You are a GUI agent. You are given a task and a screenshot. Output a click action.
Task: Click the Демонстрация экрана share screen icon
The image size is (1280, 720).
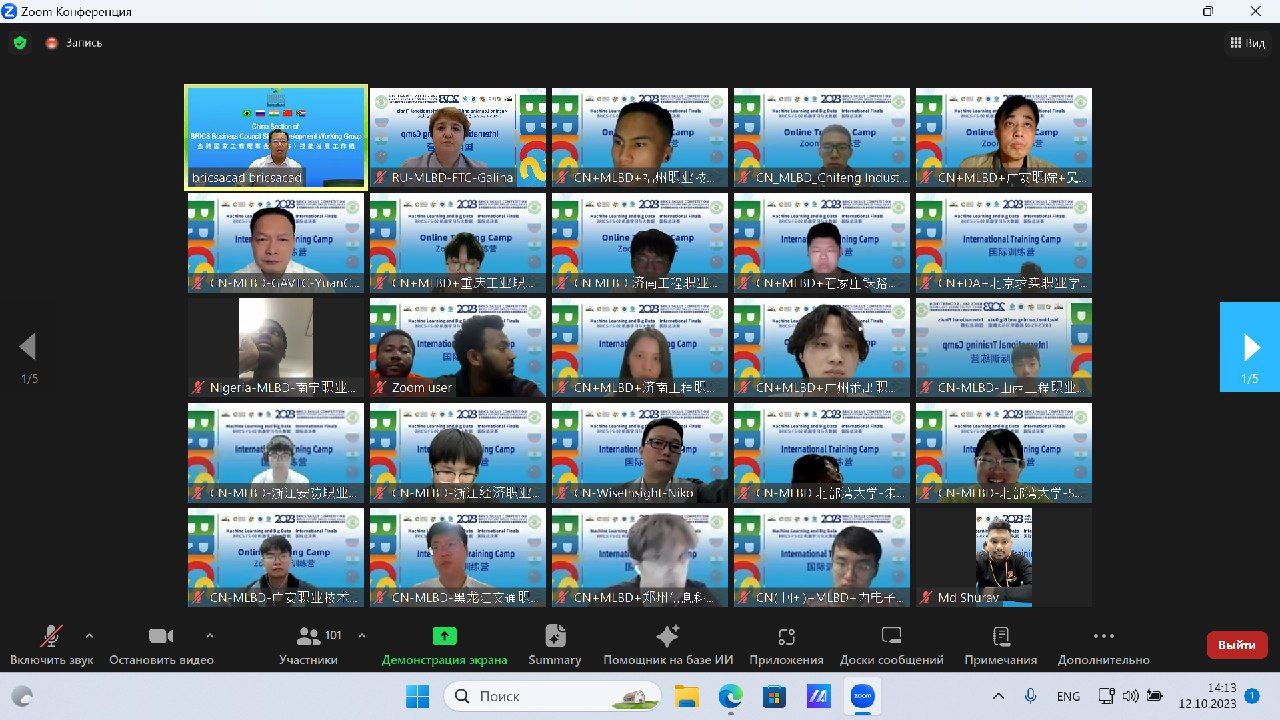tap(444, 637)
